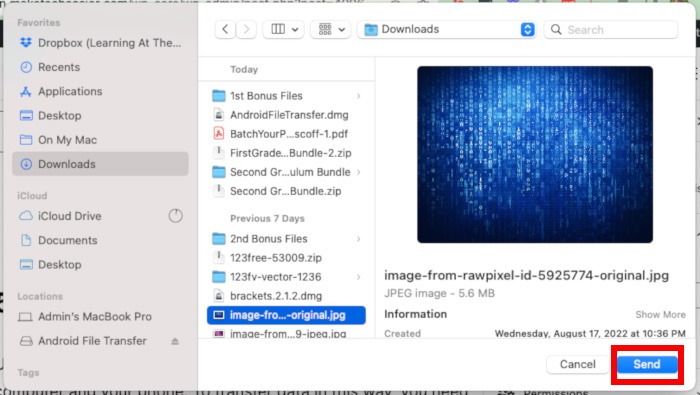700x395 pixels.
Task: Select Recents in the sidebar
Action: coord(100,67)
